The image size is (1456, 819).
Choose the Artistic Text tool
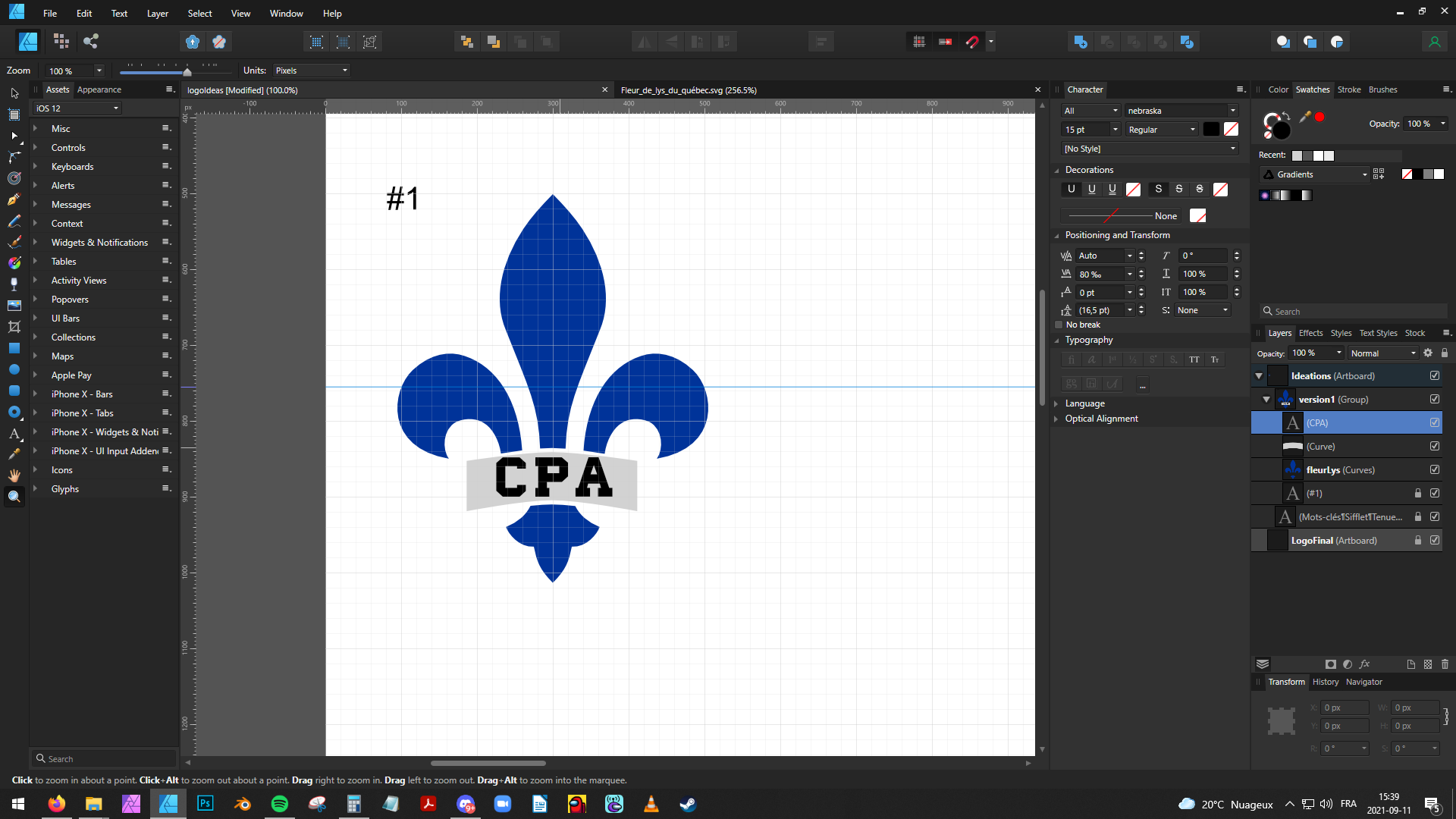tap(14, 434)
